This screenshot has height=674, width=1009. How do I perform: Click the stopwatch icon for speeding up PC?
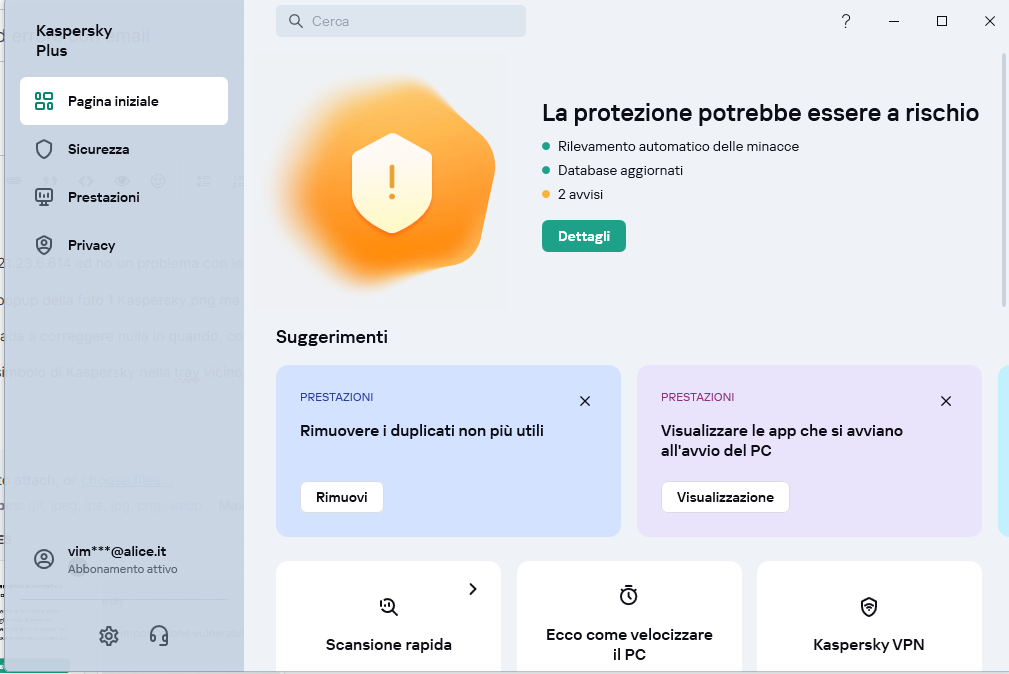[x=628, y=596]
